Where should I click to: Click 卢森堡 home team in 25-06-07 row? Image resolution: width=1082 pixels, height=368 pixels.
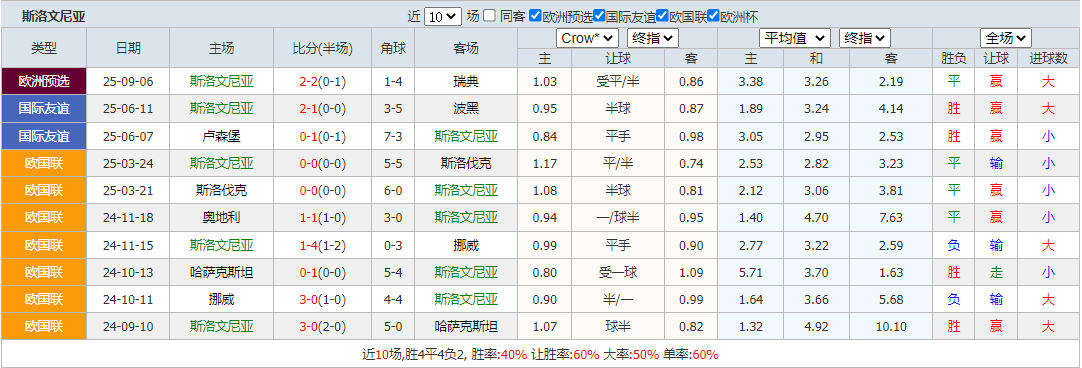[222, 136]
